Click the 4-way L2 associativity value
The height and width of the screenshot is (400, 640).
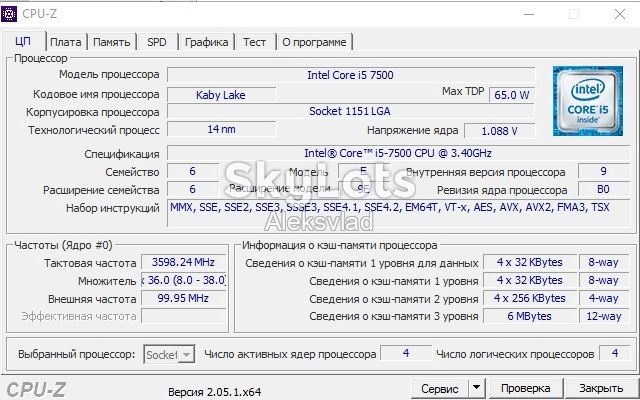604,298
